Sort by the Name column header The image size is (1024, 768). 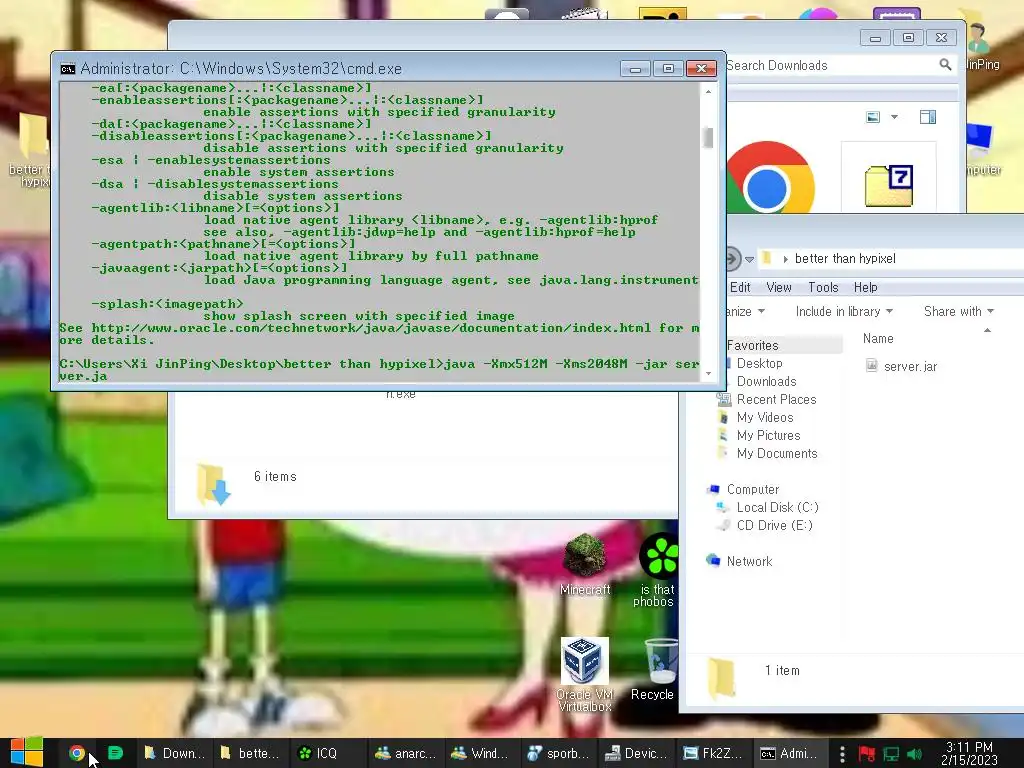click(x=878, y=338)
